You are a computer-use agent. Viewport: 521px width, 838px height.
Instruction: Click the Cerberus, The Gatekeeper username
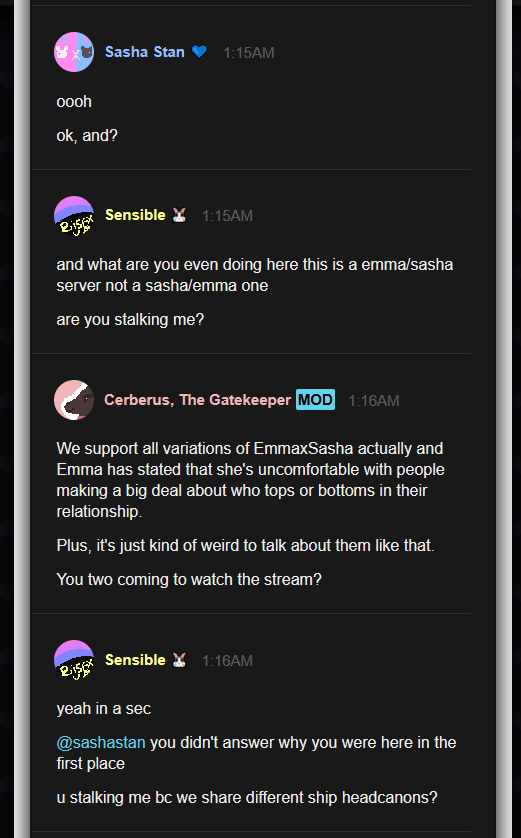click(197, 400)
